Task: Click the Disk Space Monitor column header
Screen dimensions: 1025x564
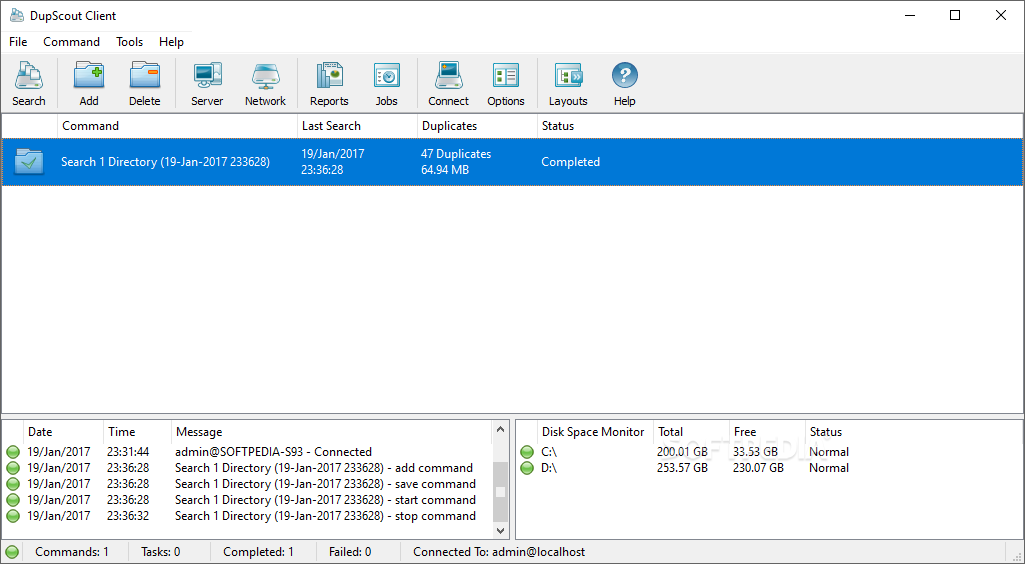Action: coord(594,432)
